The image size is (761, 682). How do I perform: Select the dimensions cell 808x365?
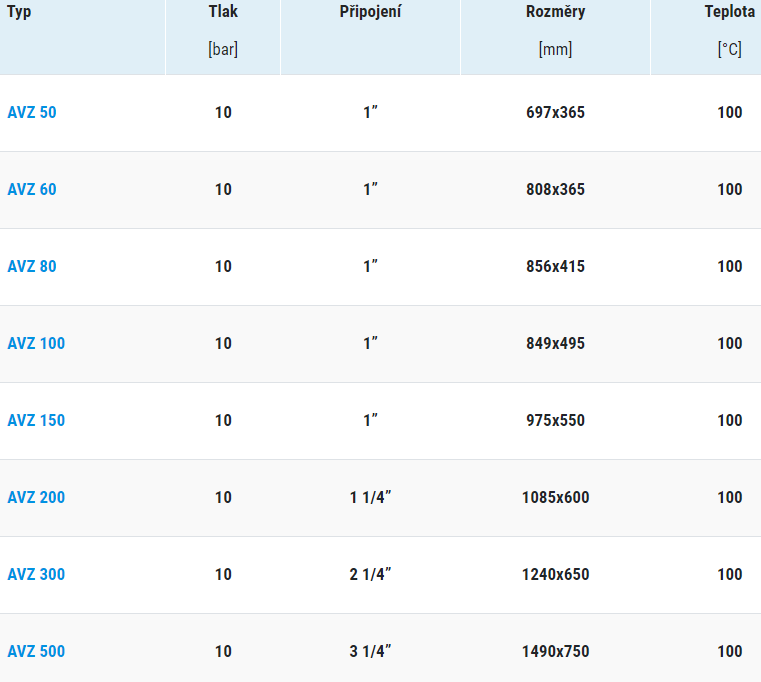click(x=555, y=189)
